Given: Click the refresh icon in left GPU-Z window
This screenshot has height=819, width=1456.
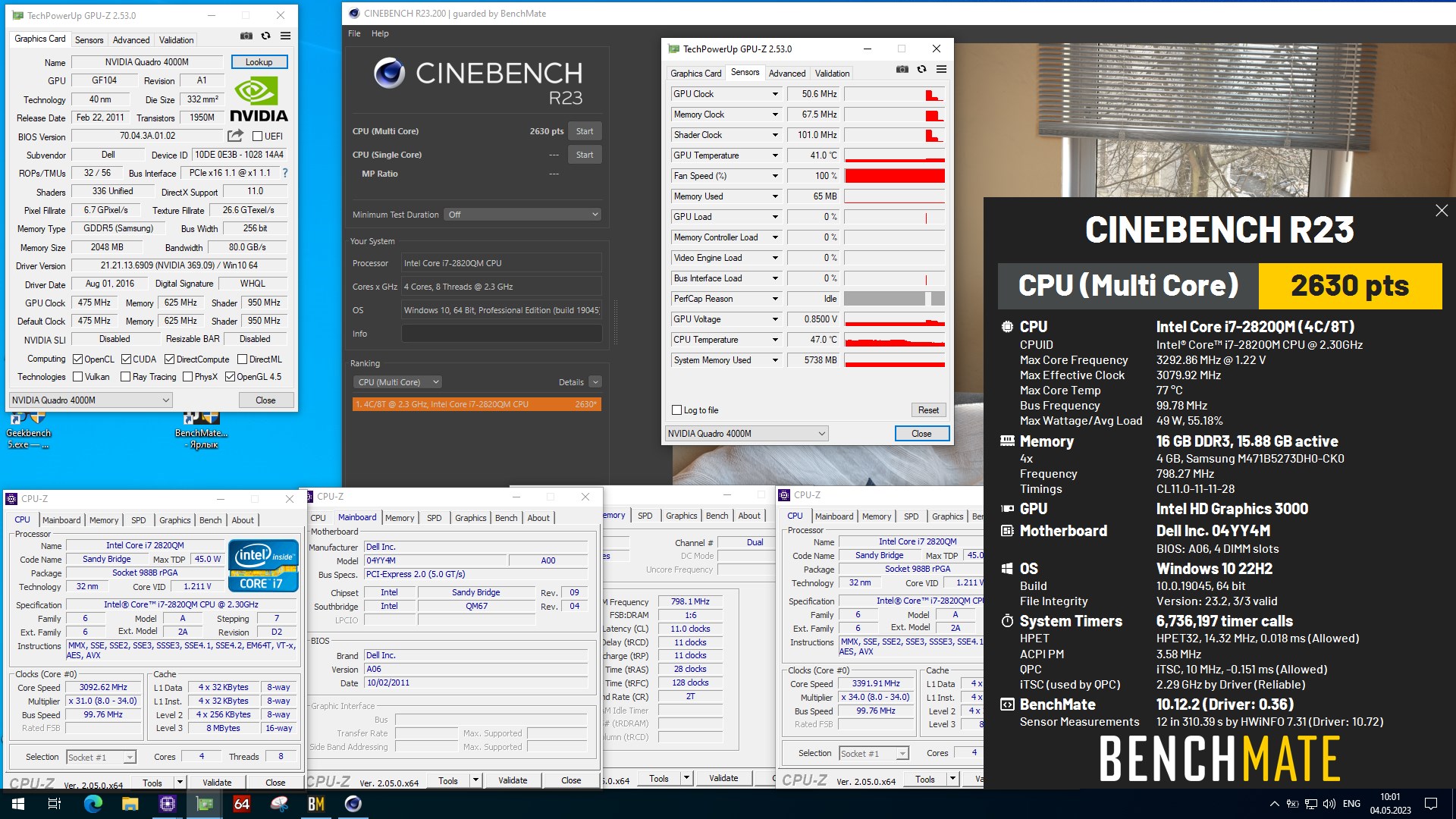Looking at the screenshot, I should pyautogui.click(x=265, y=36).
